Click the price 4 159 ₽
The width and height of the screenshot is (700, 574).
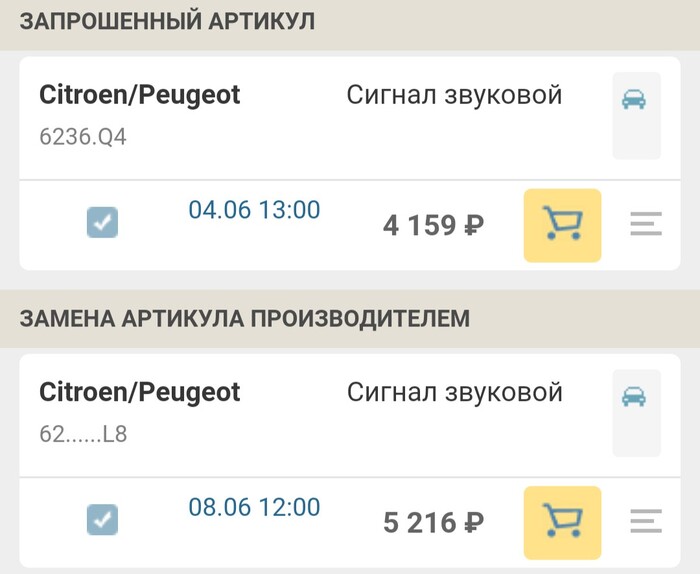pos(433,225)
